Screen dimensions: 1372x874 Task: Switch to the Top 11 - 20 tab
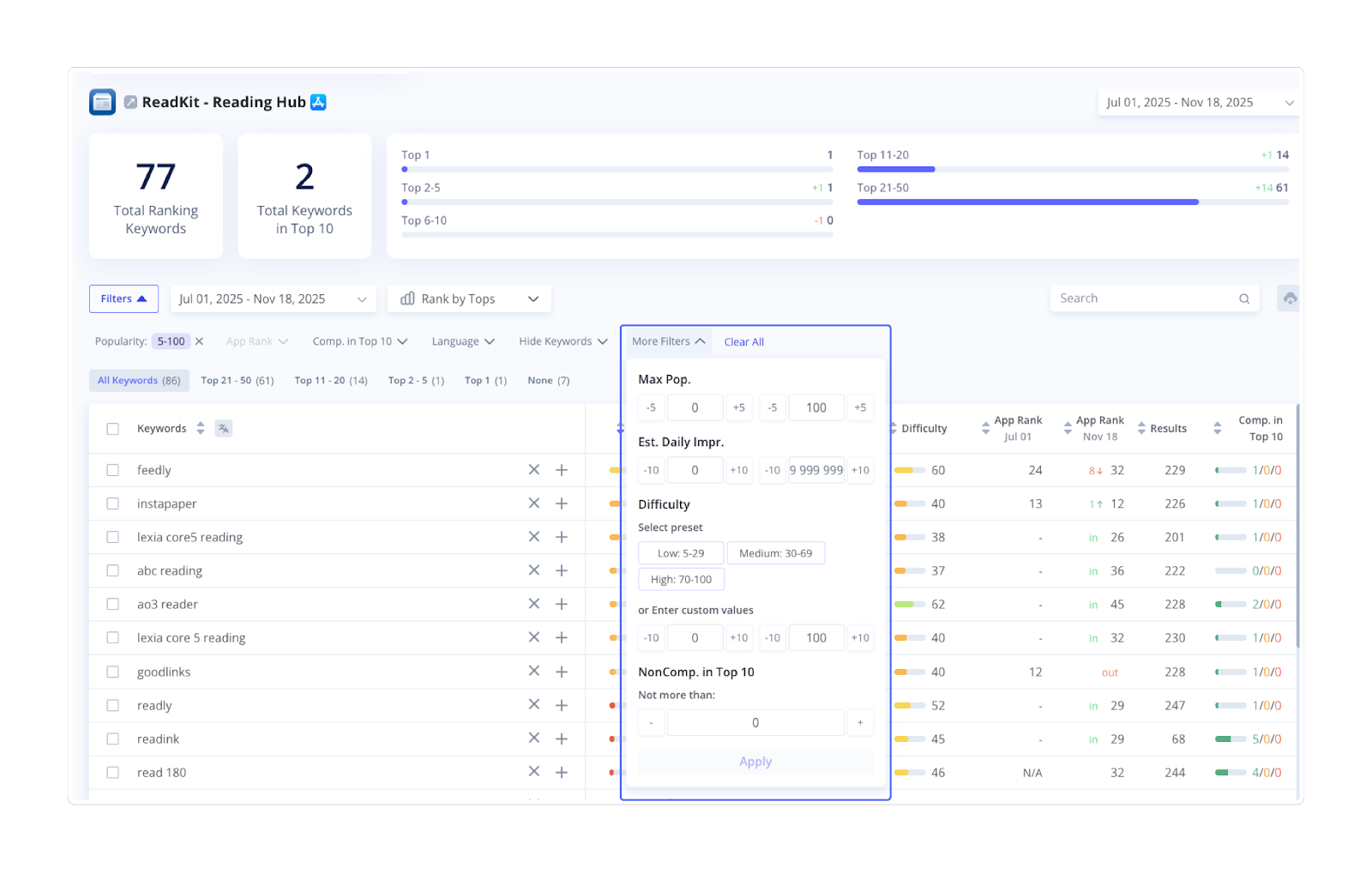point(331,380)
